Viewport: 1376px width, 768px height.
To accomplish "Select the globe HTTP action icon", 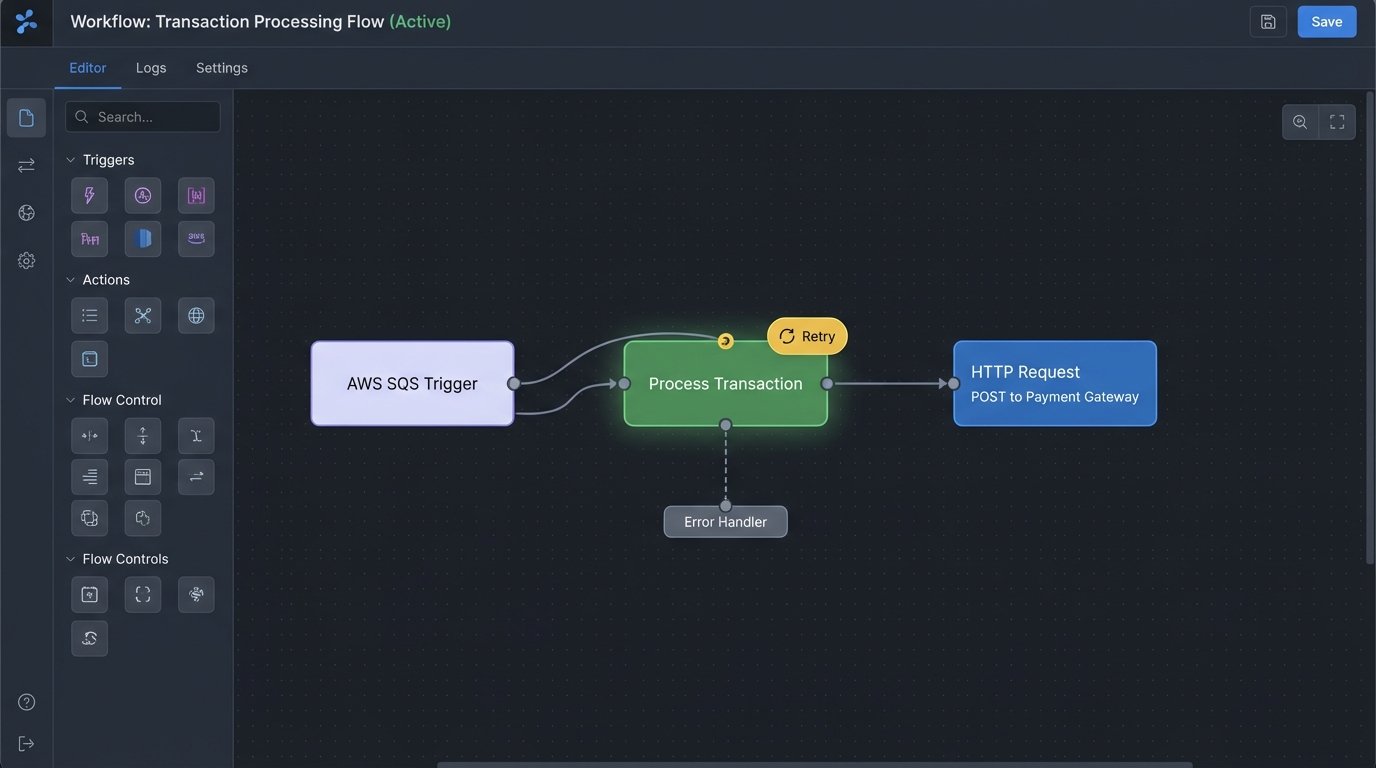I will (x=196, y=313).
